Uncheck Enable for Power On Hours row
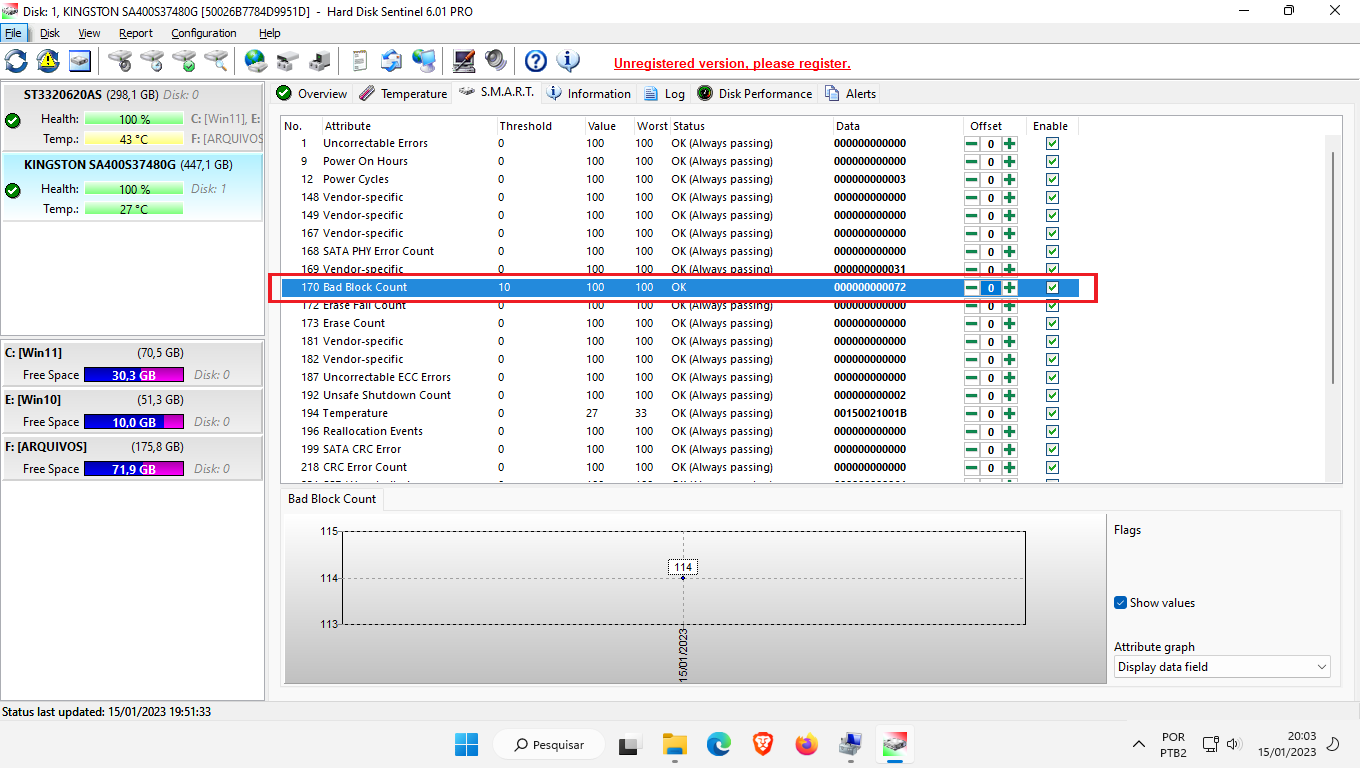This screenshot has width=1360, height=771. point(1052,162)
